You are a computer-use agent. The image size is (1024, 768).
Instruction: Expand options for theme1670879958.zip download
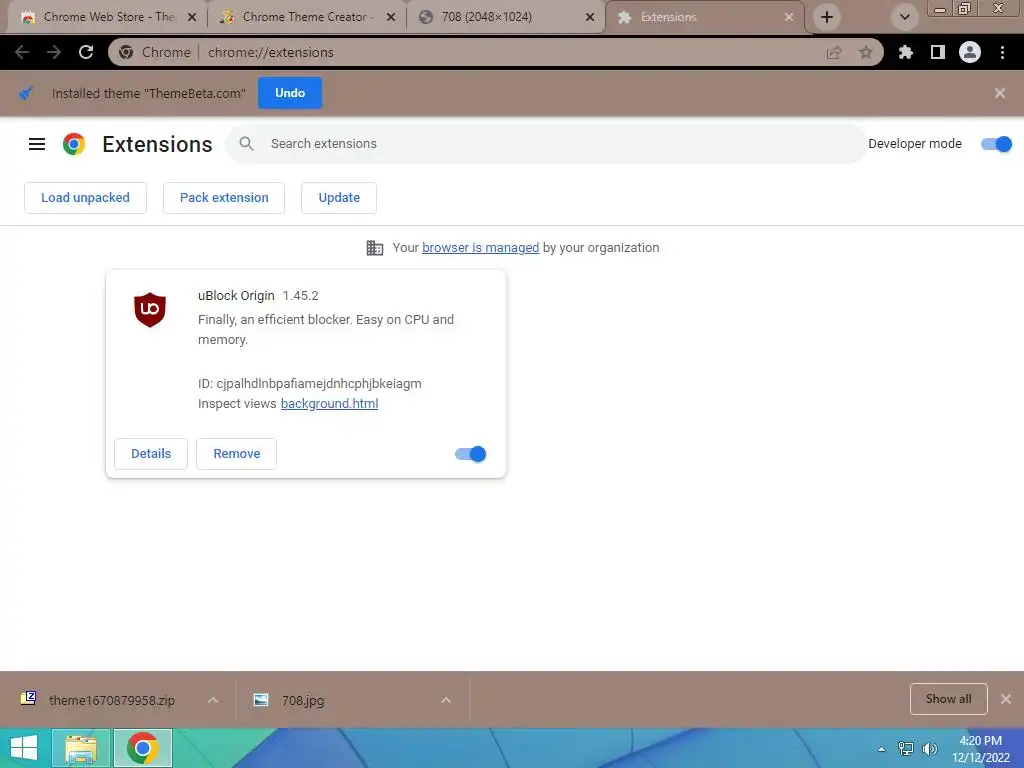[x=213, y=700]
